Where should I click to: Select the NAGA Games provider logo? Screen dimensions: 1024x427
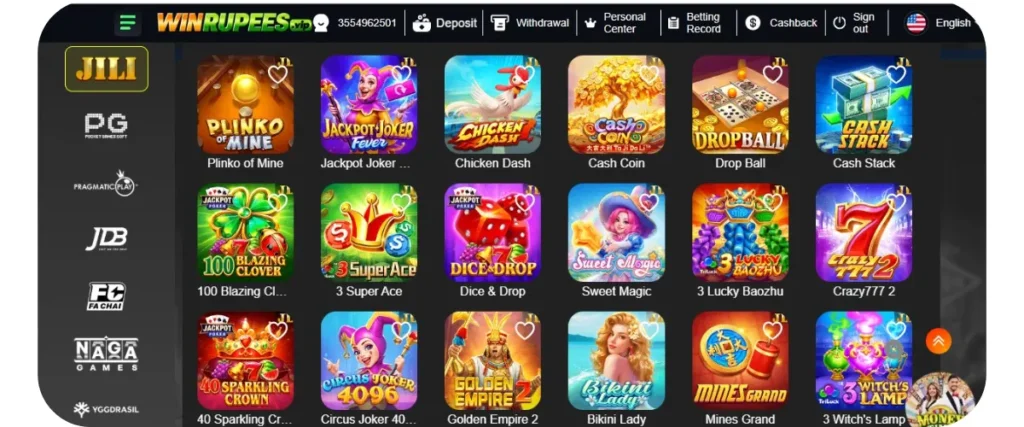point(106,354)
